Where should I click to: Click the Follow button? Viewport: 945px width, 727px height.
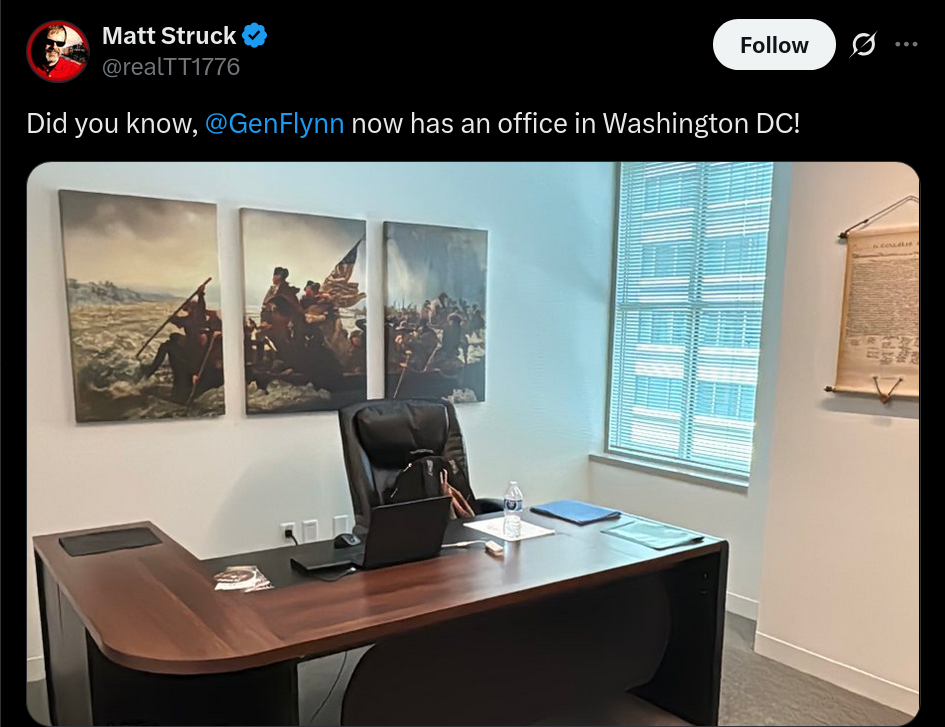click(774, 45)
